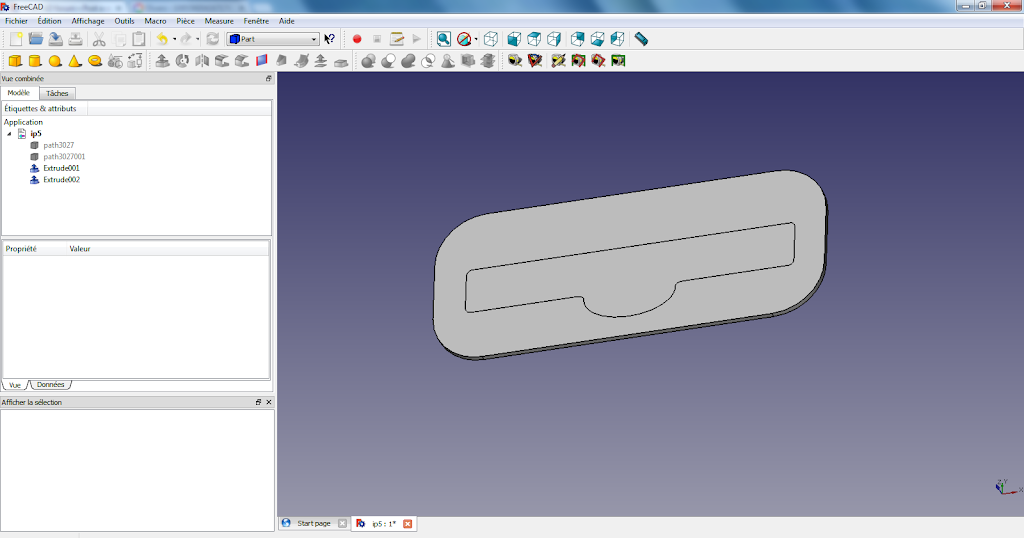1024x538 pixels.
Task: Click the Open file folder icon
Action: tap(35, 39)
